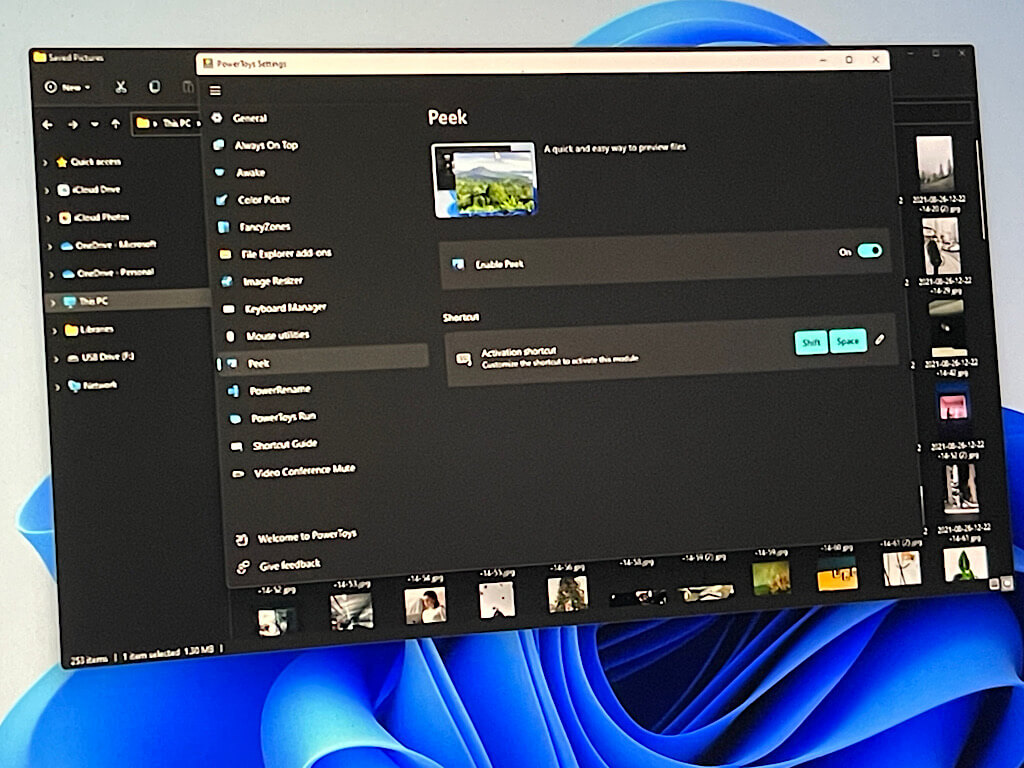The height and width of the screenshot is (768, 1024).
Task: Select the -14-56.jpg photo thumbnail
Action: tap(568, 593)
